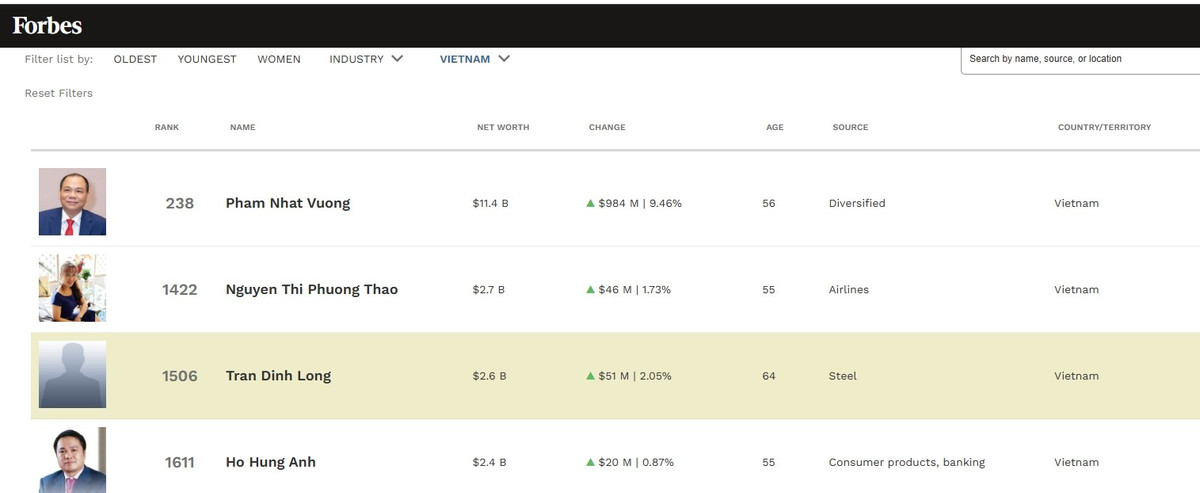This screenshot has height=493, width=1200.
Task: Click green up arrow beside $984 M
Action: (590, 203)
